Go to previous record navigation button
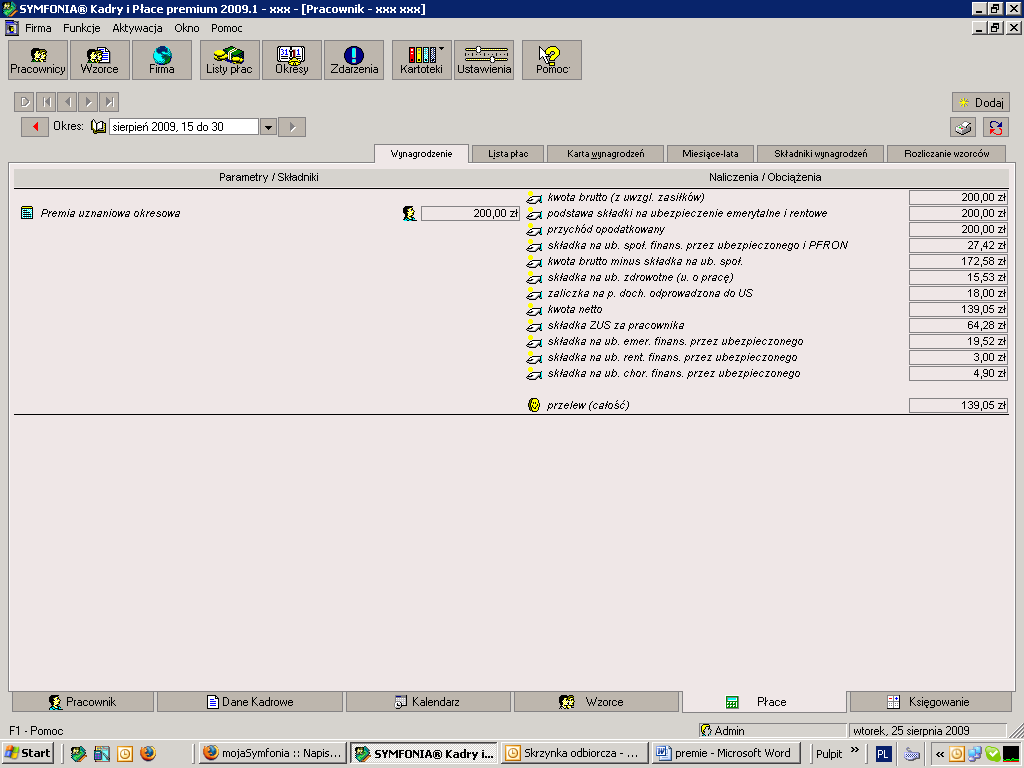The height and width of the screenshot is (768, 1024). click(67, 102)
